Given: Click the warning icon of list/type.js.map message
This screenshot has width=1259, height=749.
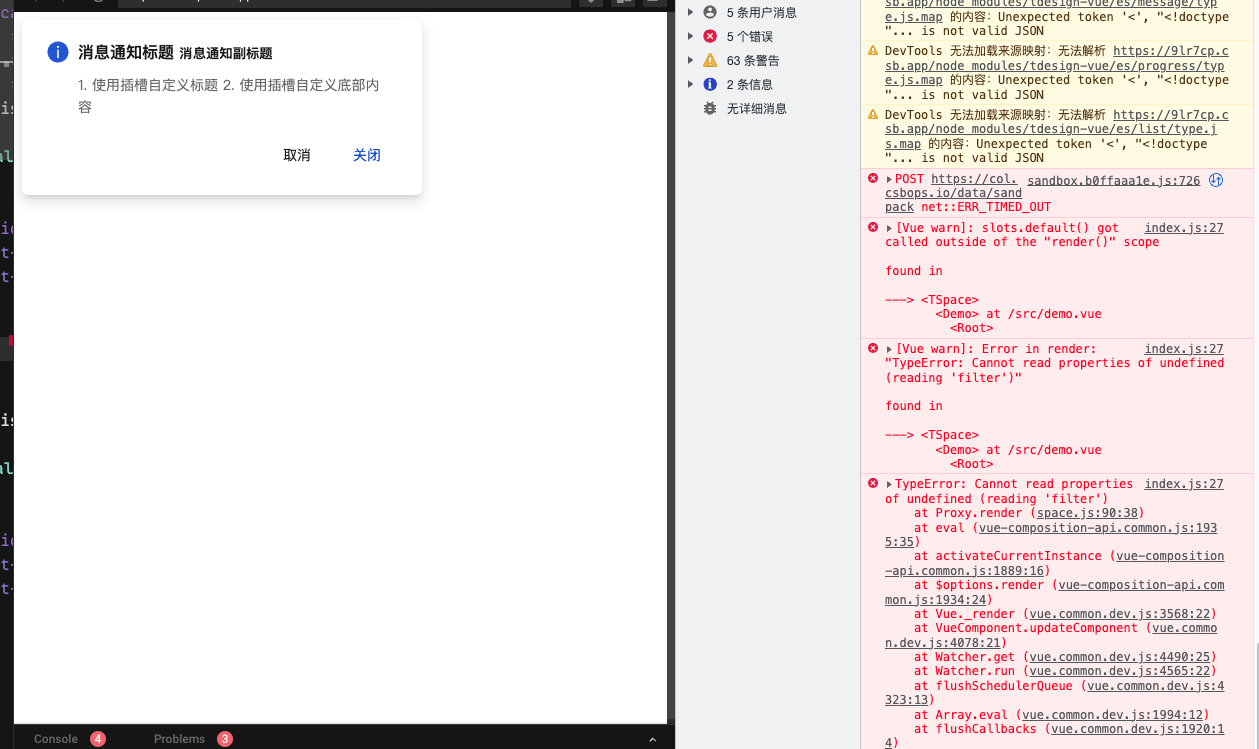Looking at the screenshot, I should tap(872, 115).
